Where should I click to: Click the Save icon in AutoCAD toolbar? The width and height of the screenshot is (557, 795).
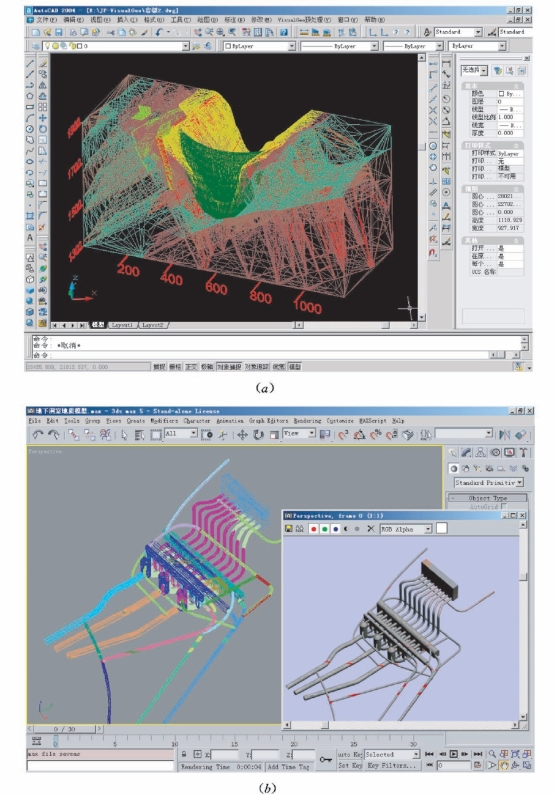(58, 32)
